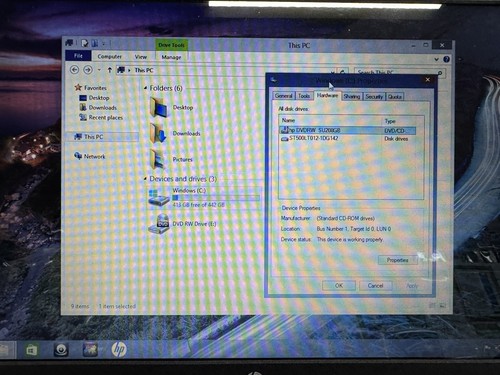The image size is (500, 375).
Task: Switch to Security tab in Properties
Action: (x=374, y=97)
